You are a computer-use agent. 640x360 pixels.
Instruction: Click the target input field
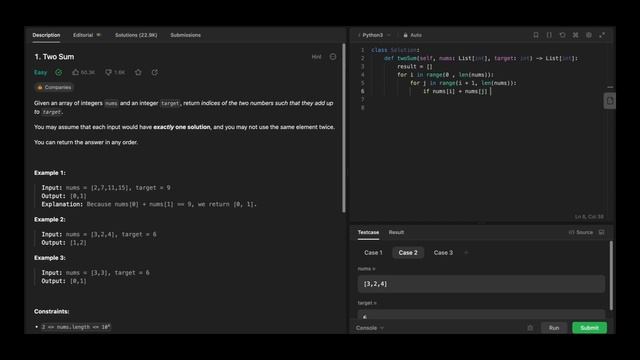tap(481, 315)
